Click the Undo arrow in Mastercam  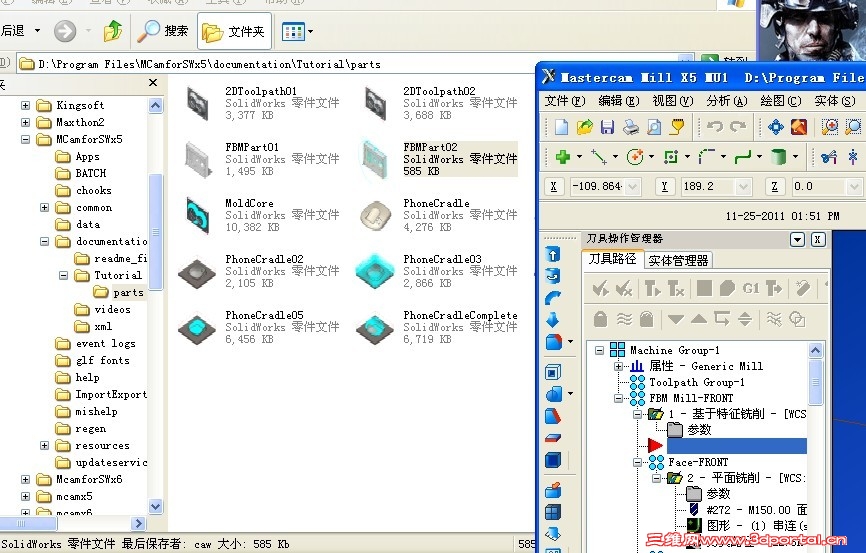(x=715, y=127)
